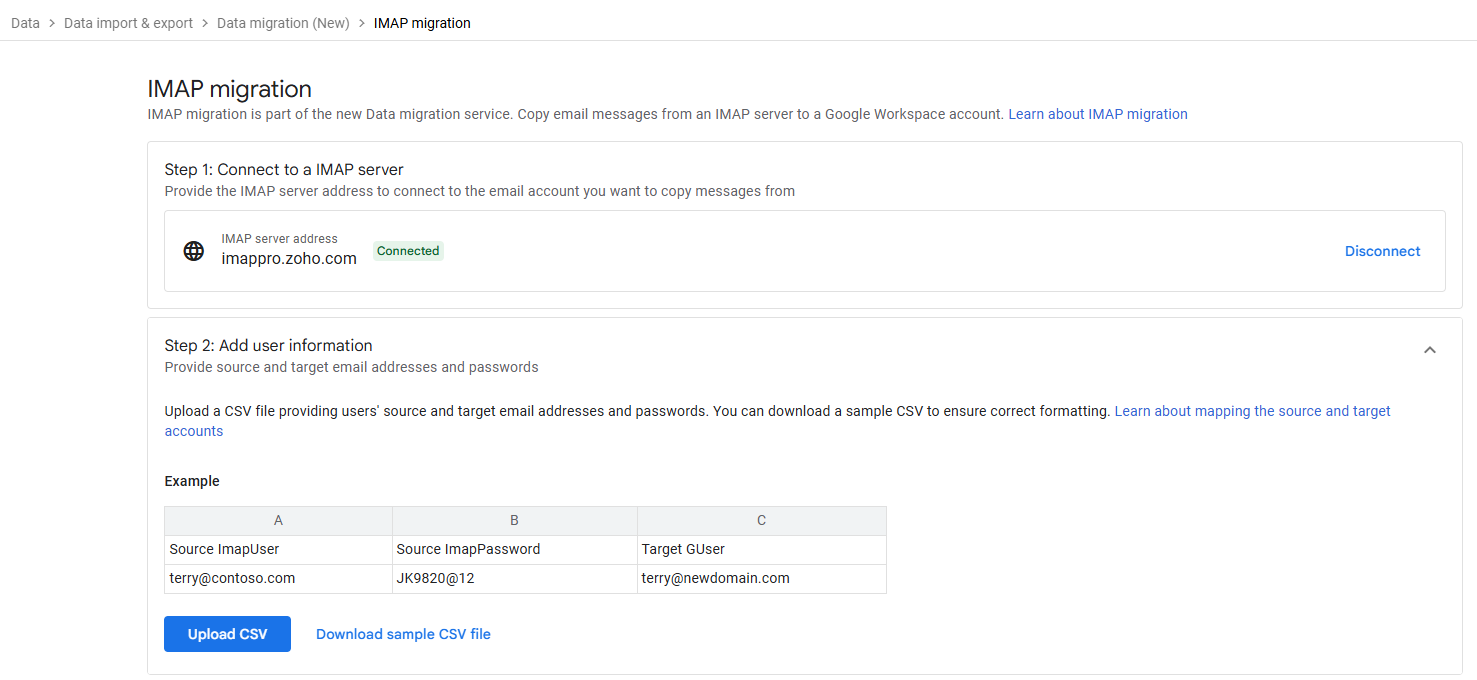Click column header B in example table

tap(514, 520)
